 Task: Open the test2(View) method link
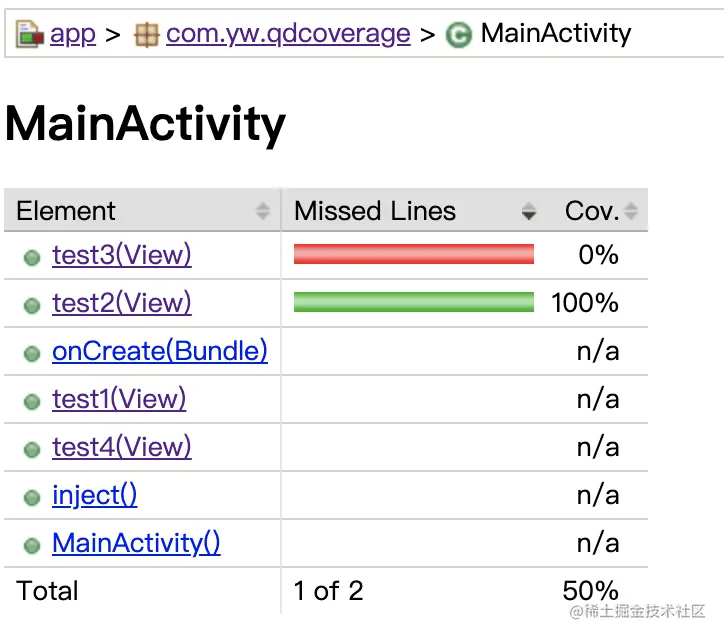tap(121, 303)
